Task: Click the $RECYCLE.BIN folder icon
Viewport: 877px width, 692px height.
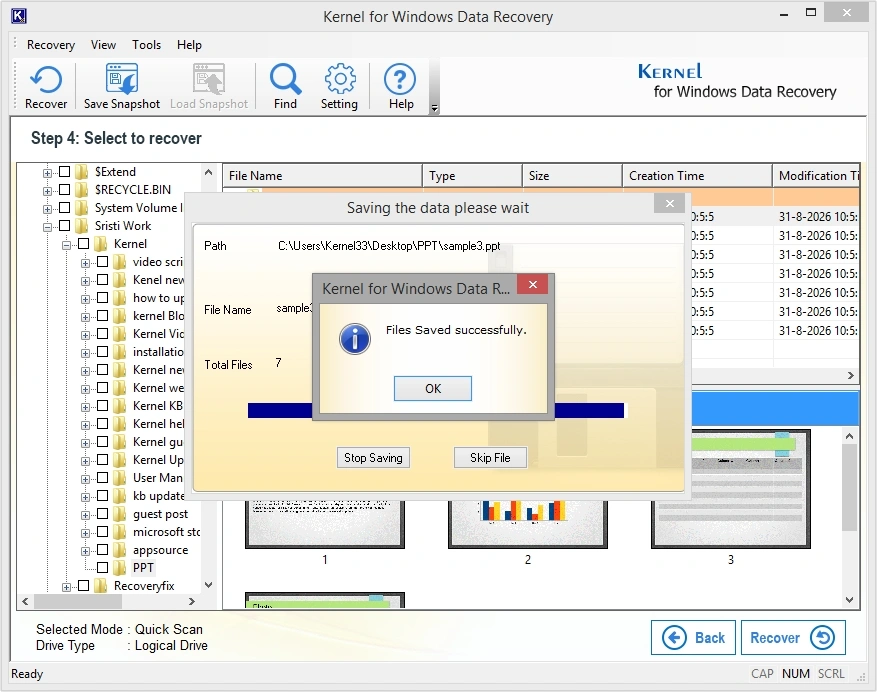Action: point(82,190)
